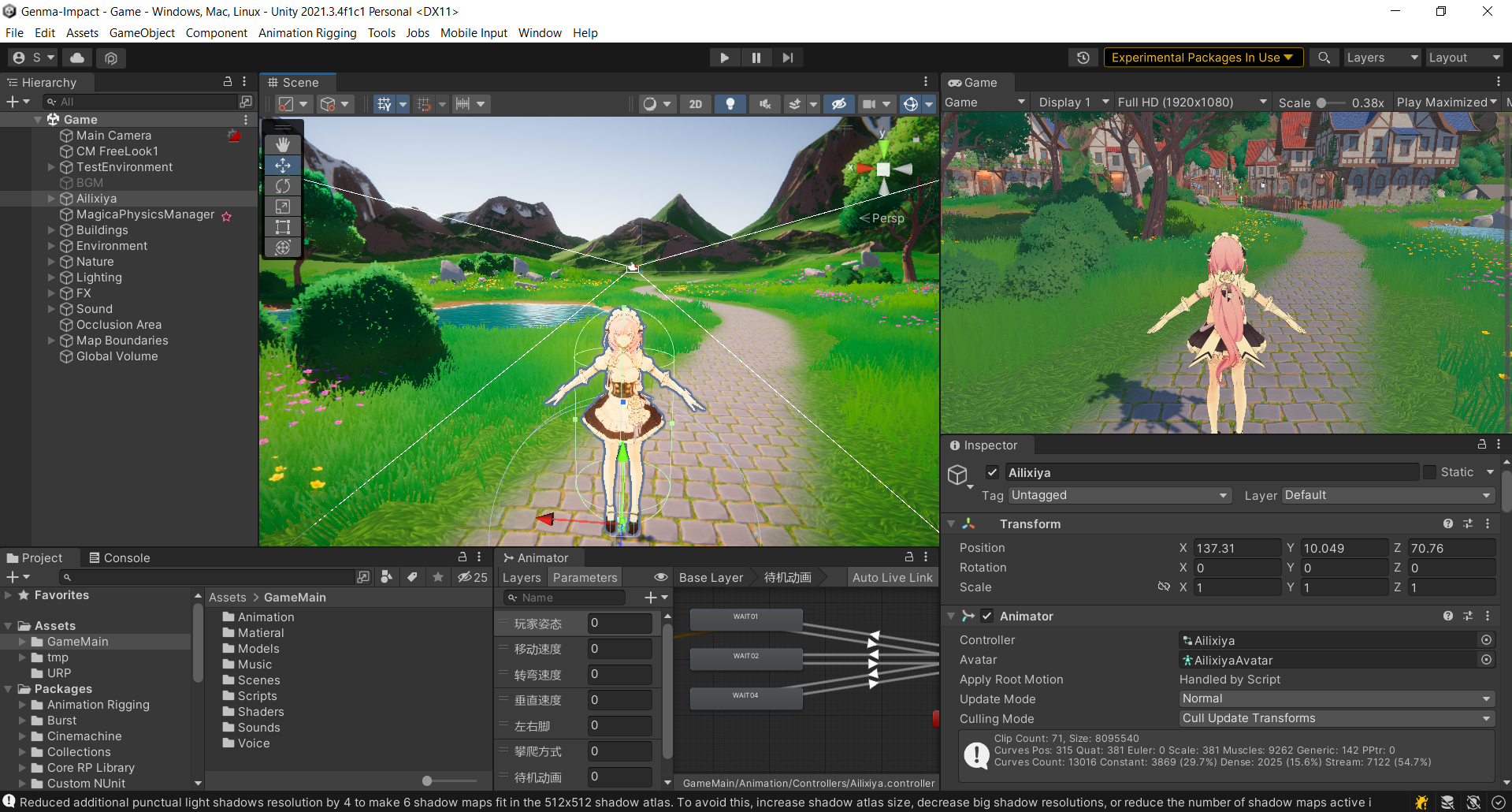Open the Play Maximized dropdown

point(1447,102)
